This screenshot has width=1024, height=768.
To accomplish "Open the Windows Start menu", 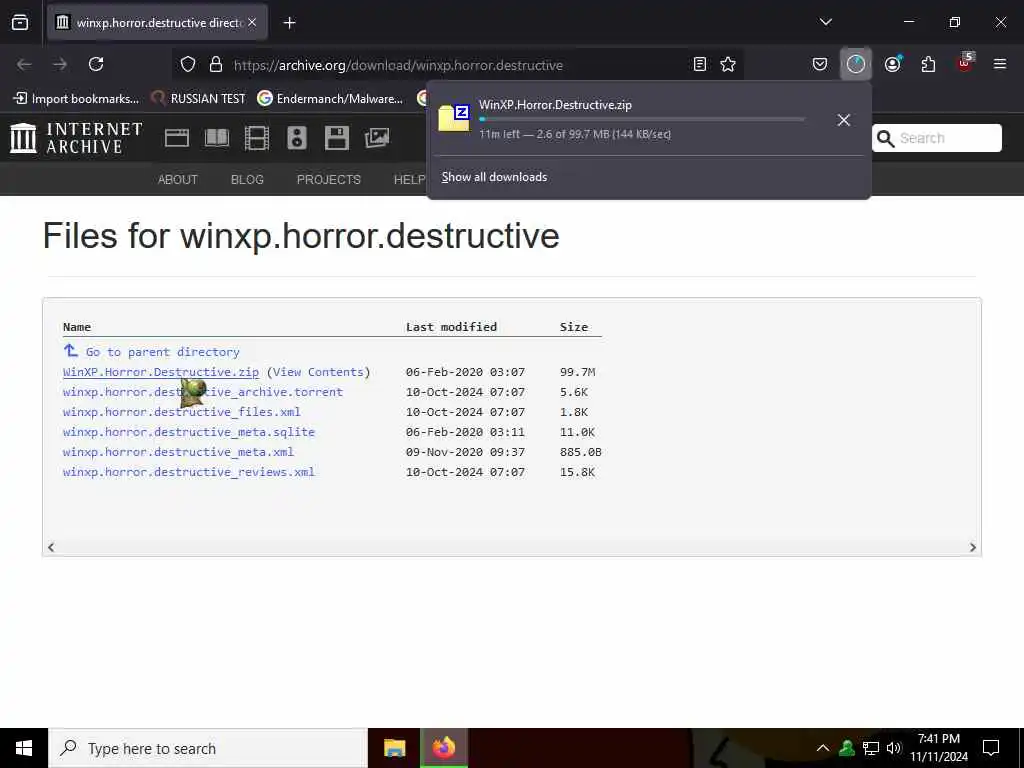I will (24, 748).
